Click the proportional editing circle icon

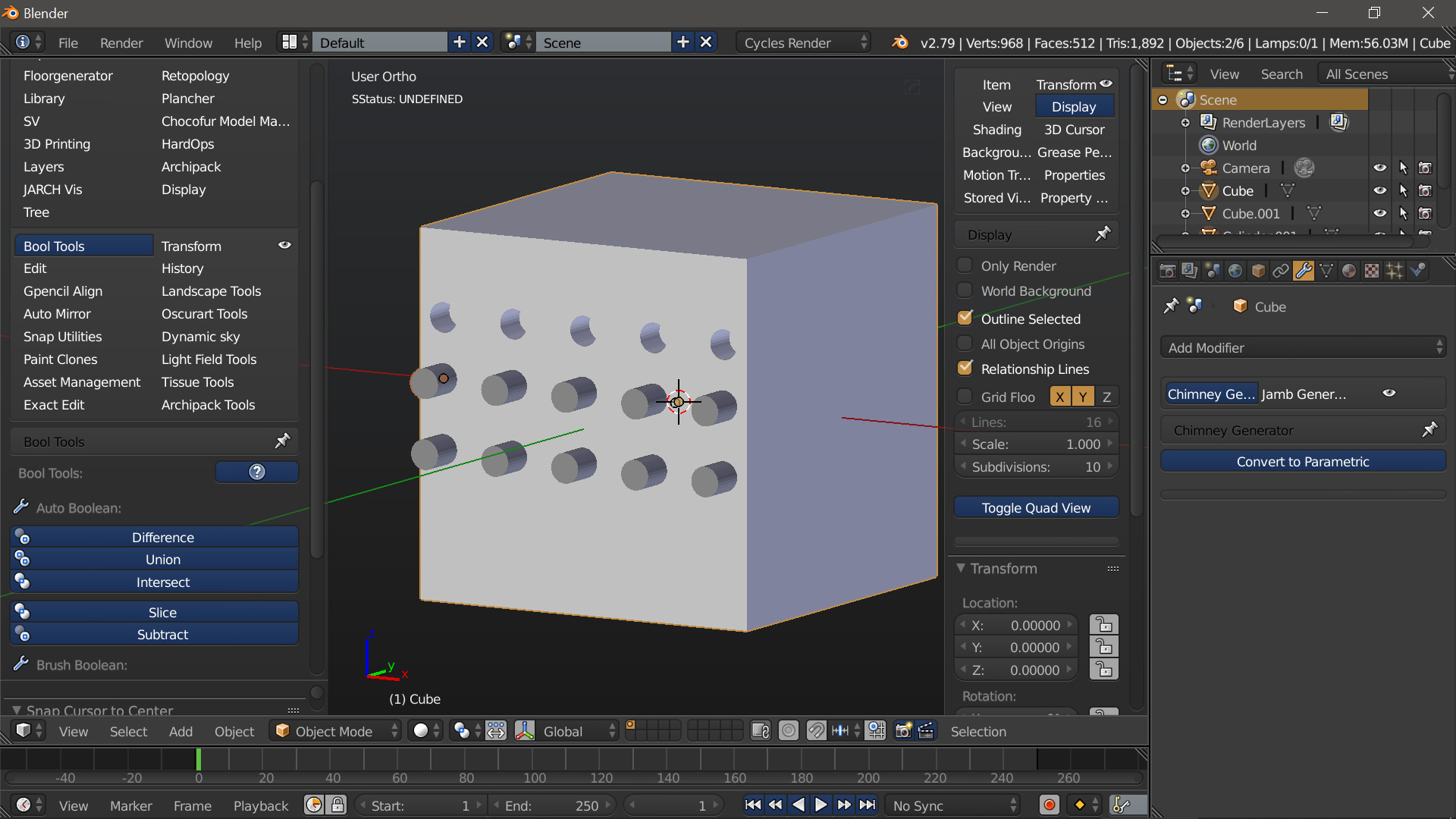789,731
